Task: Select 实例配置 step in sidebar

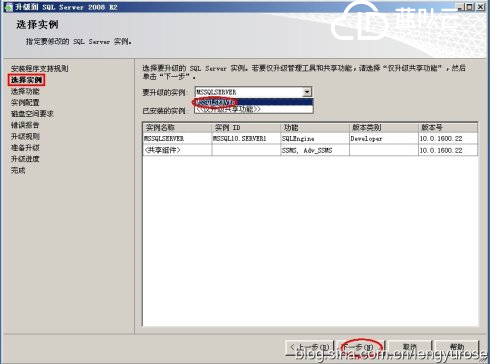Action: (25, 103)
